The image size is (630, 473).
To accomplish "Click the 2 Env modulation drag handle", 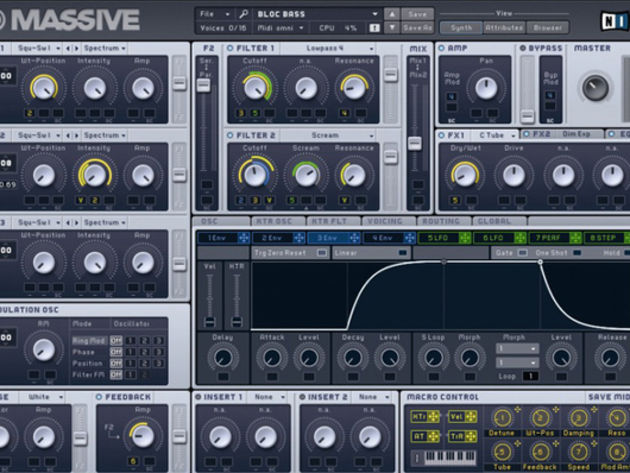I will click(x=299, y=238).
